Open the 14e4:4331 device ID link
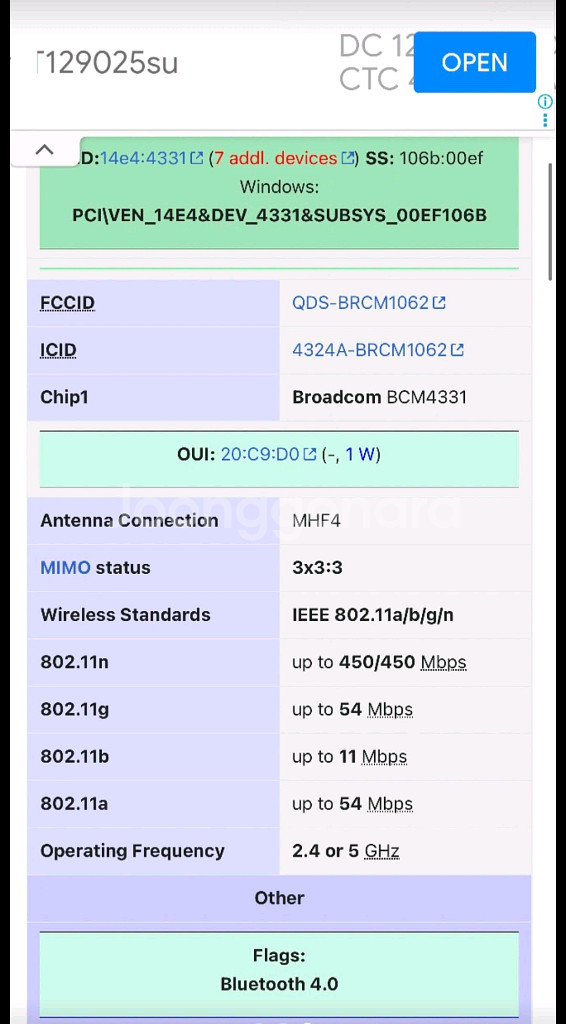 (x=144, y=158)
